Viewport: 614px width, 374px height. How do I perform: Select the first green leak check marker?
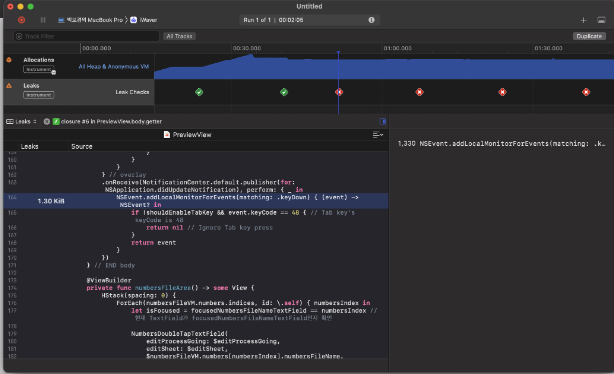point(199,92)
